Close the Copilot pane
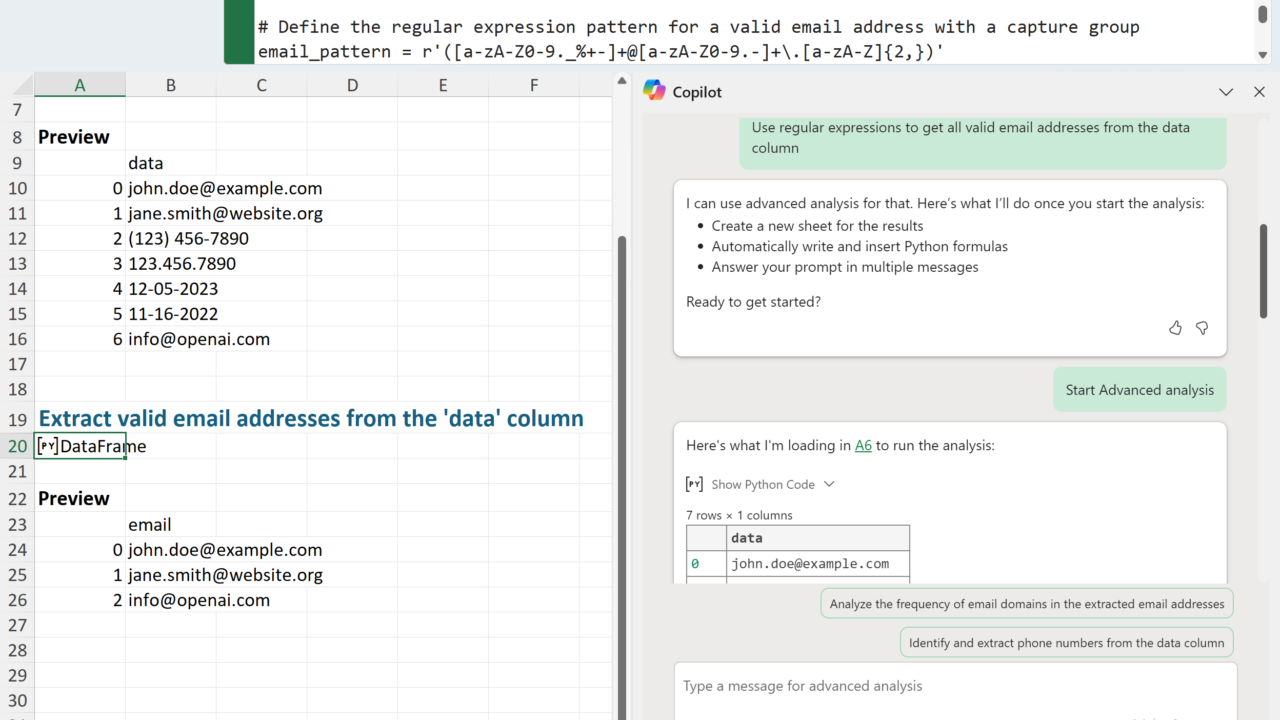The image size is (1280, 720). [x=1259, y=92]
